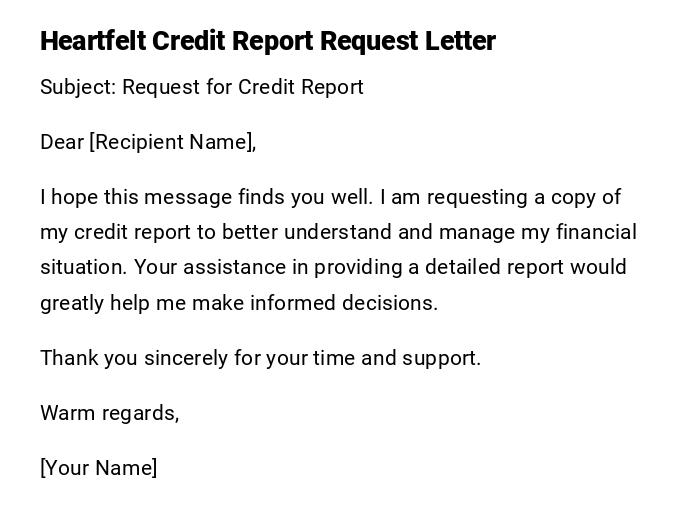Click the "Subject:" label text
The height and width of the screenshot is (530, 700).
pos(78,87)
